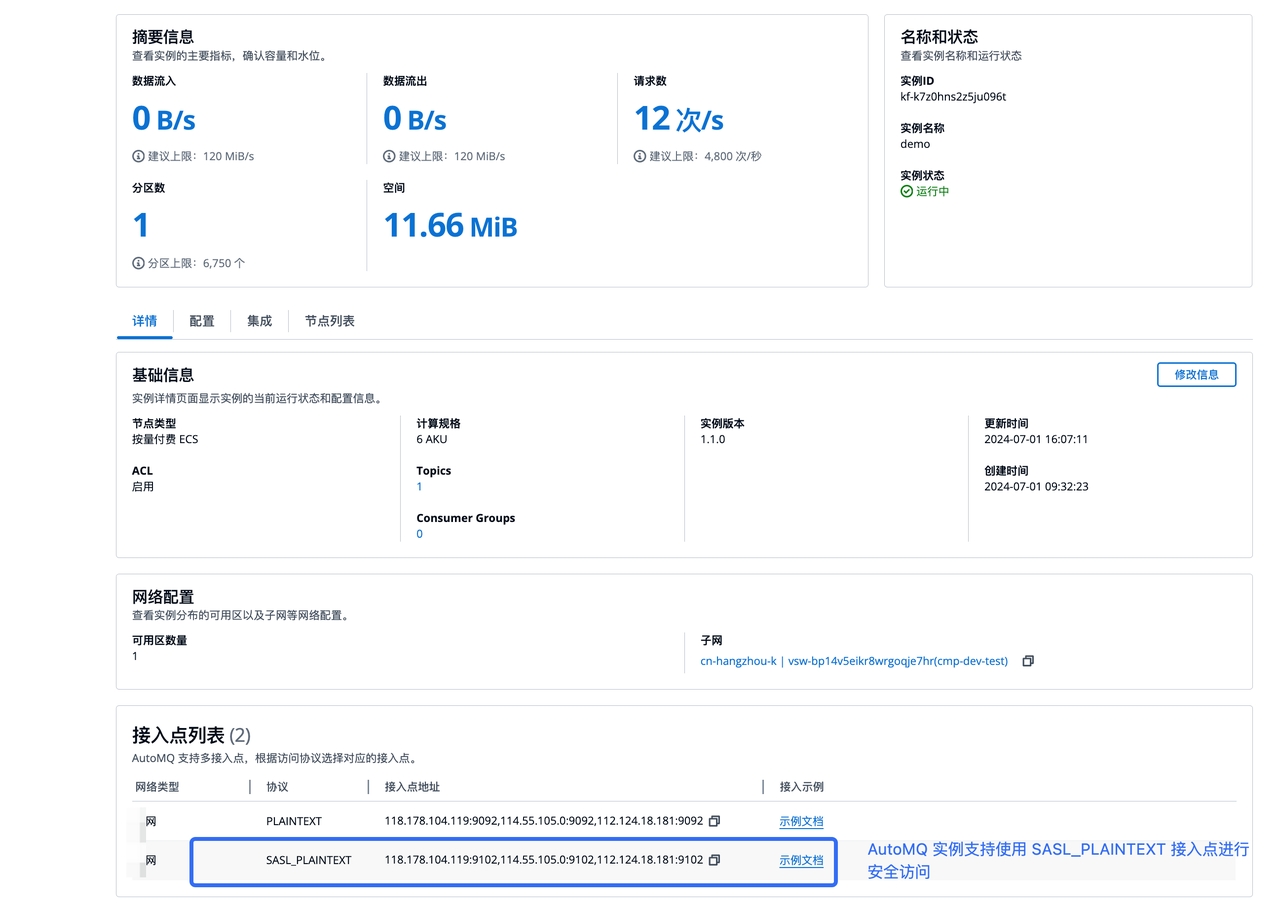Switch to the 集成 tab
Screen dimensions: 1280x904
click(x=260, y=321)
